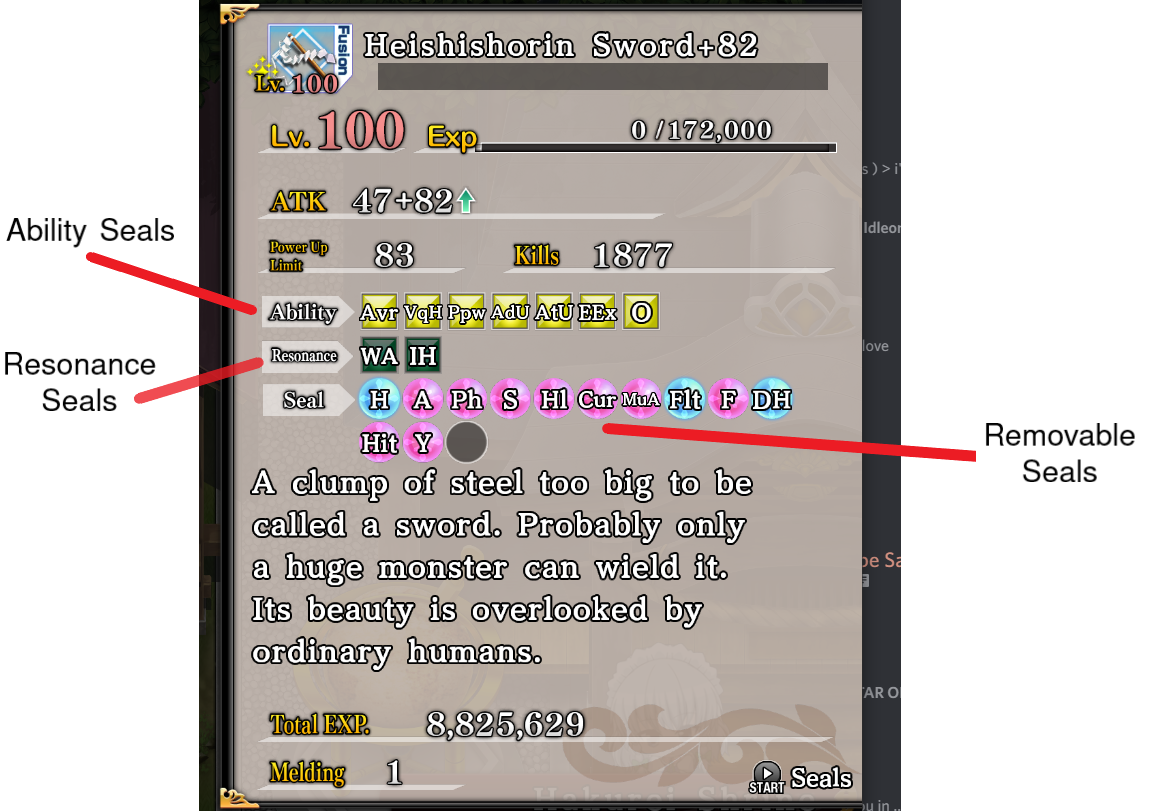1161x811 pixels.
Task: Click the IH resonance seal
Action: click(423, 356)
